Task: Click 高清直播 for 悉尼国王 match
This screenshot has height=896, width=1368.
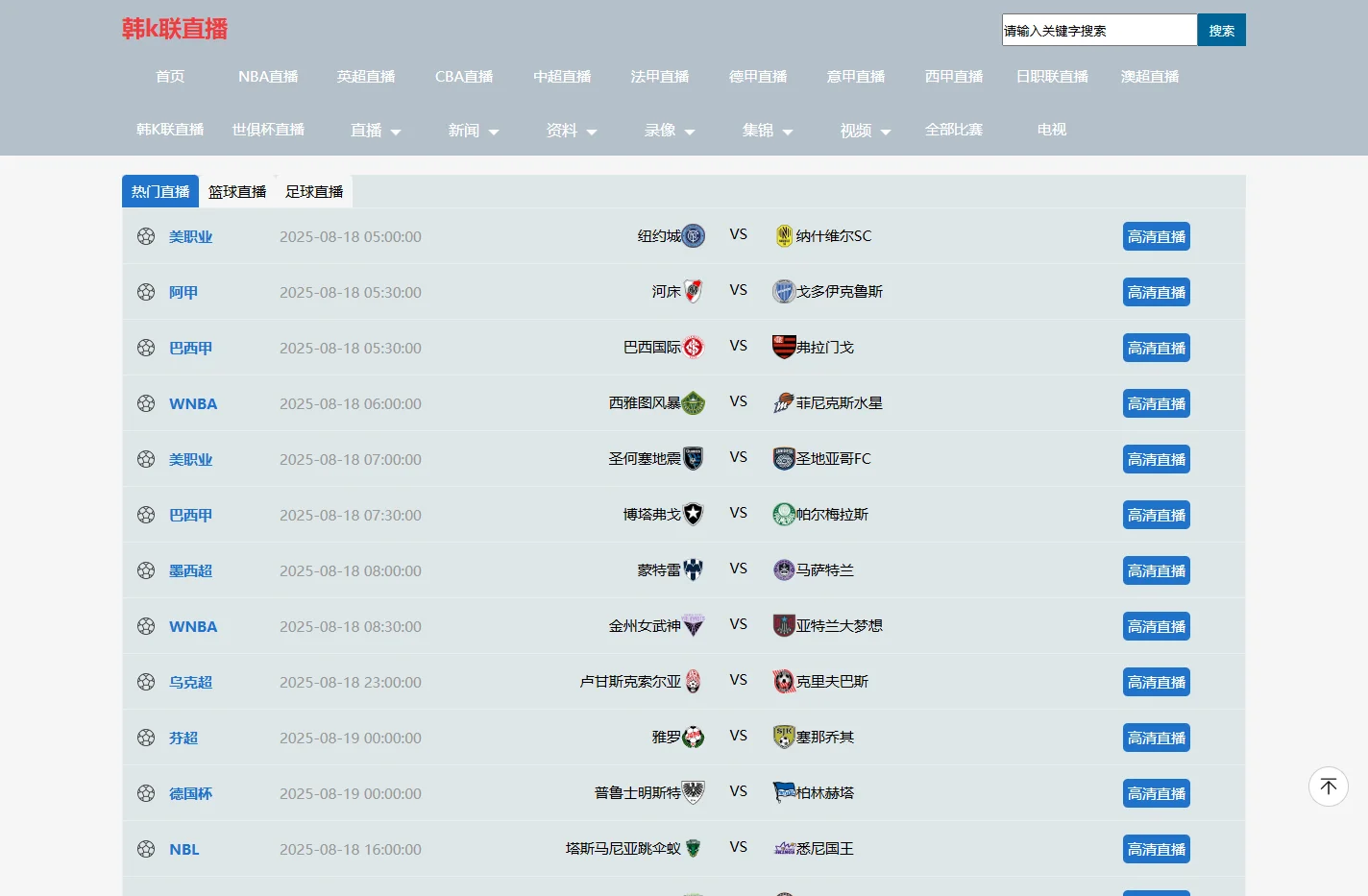Action: [x=1157, y=849]
